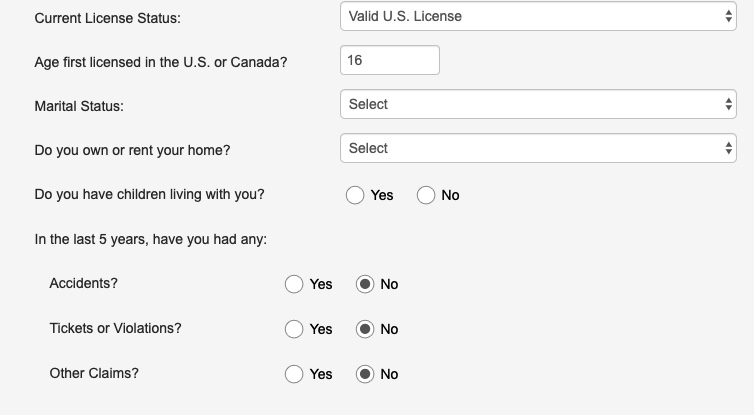
Task: Click the "Do you own or rent" label
Action: point(132,150)
